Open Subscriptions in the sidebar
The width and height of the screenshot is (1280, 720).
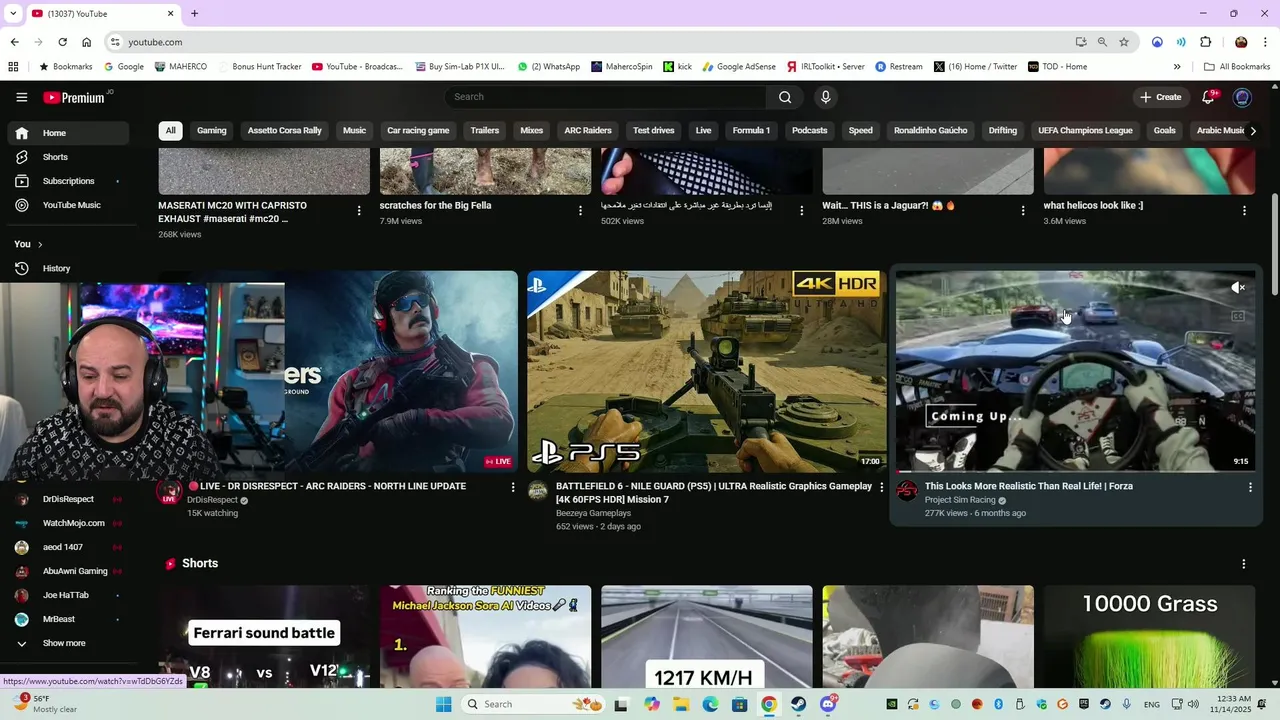[x=68, y=181]
